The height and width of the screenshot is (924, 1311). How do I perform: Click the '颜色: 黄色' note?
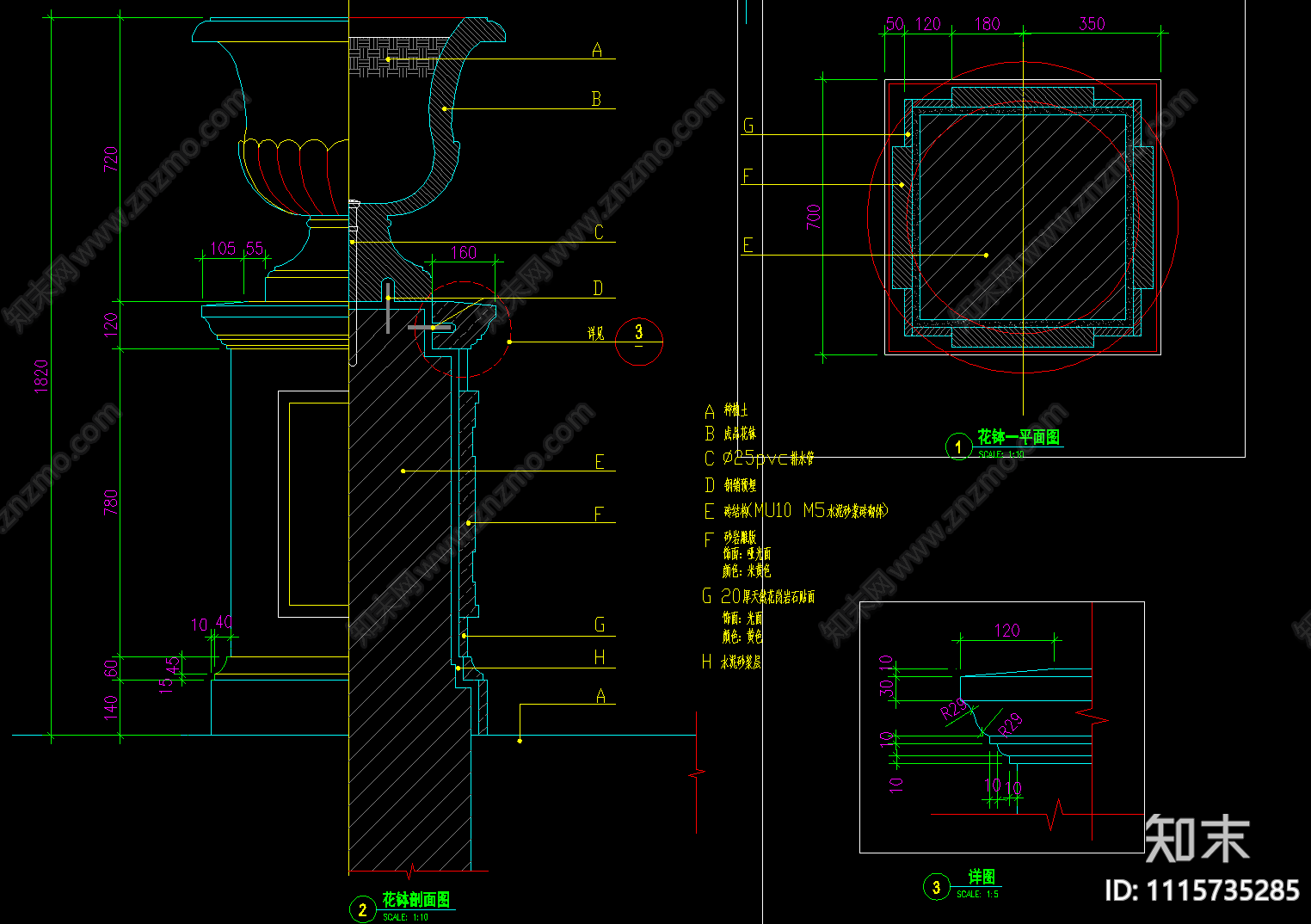pyautogui.click(x=742, y=637)
